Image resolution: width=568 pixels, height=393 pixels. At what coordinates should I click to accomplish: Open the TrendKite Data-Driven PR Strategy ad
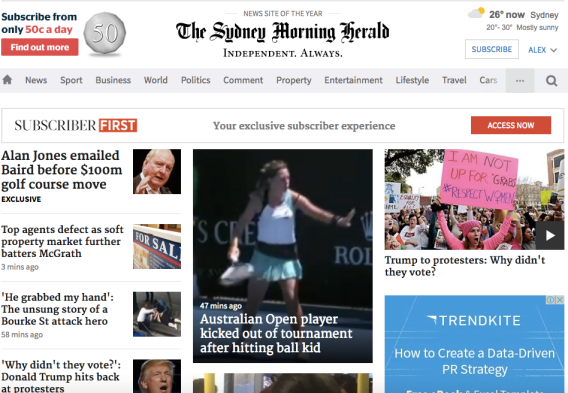click(474, 344)
